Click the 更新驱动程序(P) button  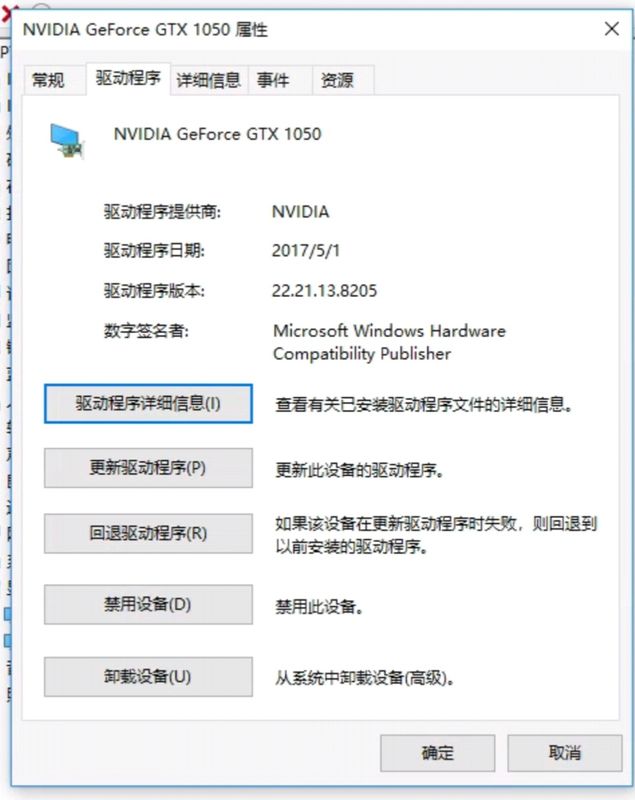point(148,467)
